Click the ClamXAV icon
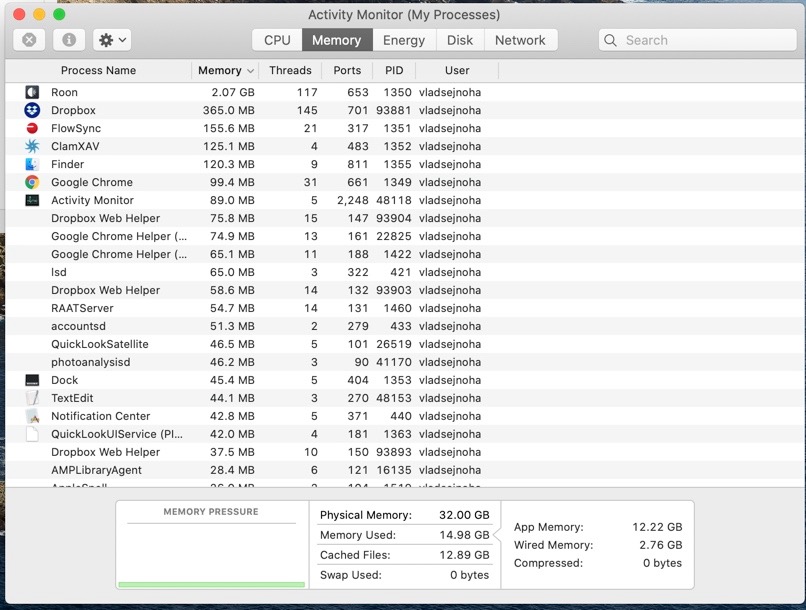This screenshot has height=610, width=806. coord(32,146)
